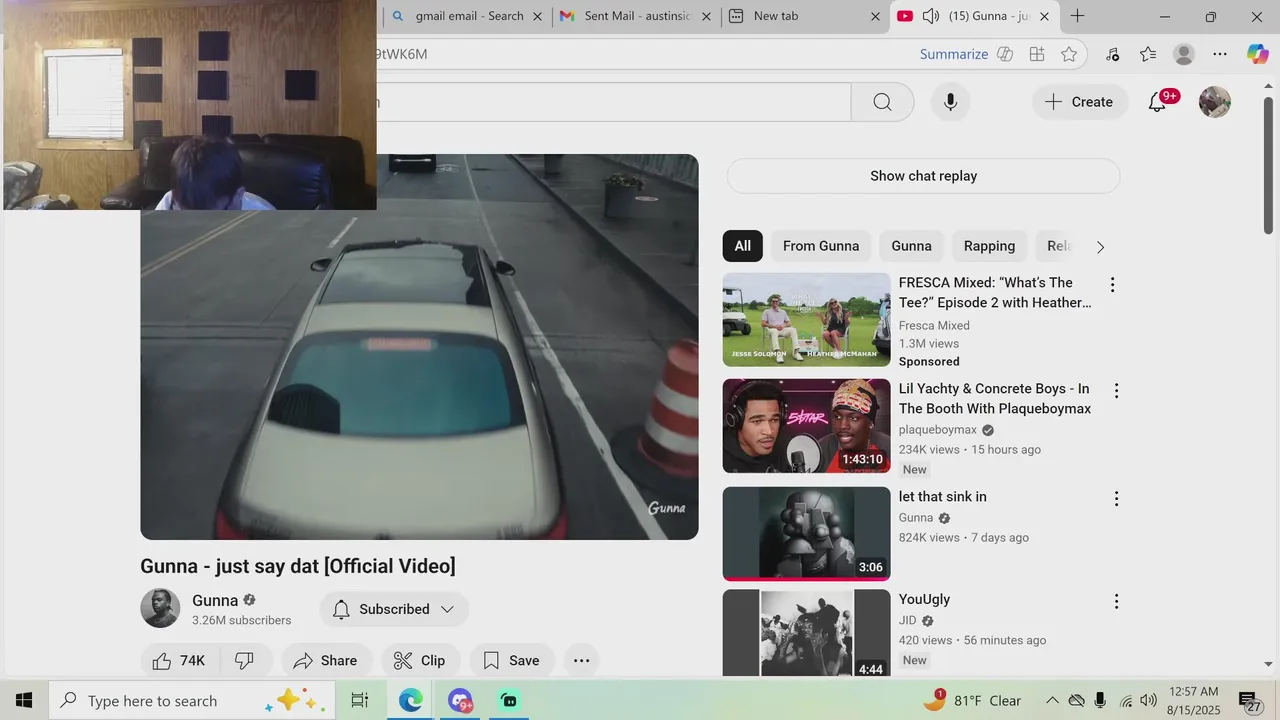Open Task View on taskbar
Image resolution: width=1280 pixels, height=720 pixels.
(360, 701)
